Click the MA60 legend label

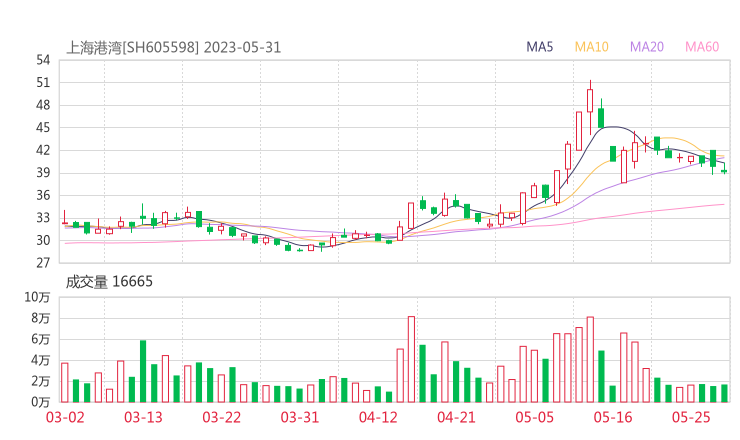[x=702, y=47]
